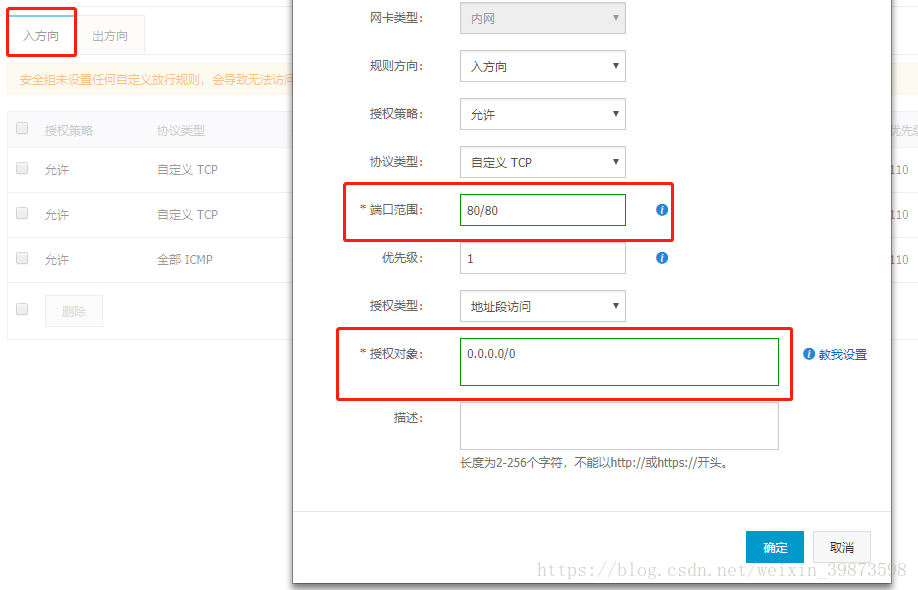Click the 协议类型 column header
918x590 pixels.
click(x=181, y=131)
